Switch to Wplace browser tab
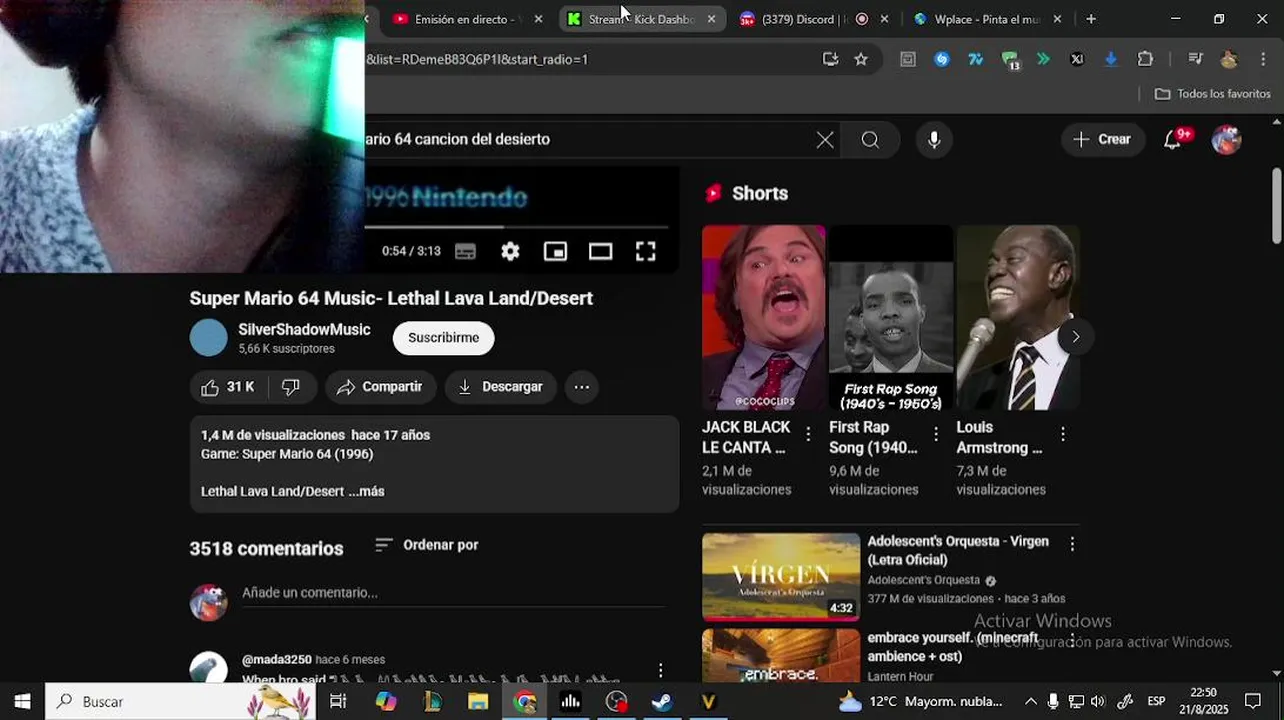 tap(988, 19)
